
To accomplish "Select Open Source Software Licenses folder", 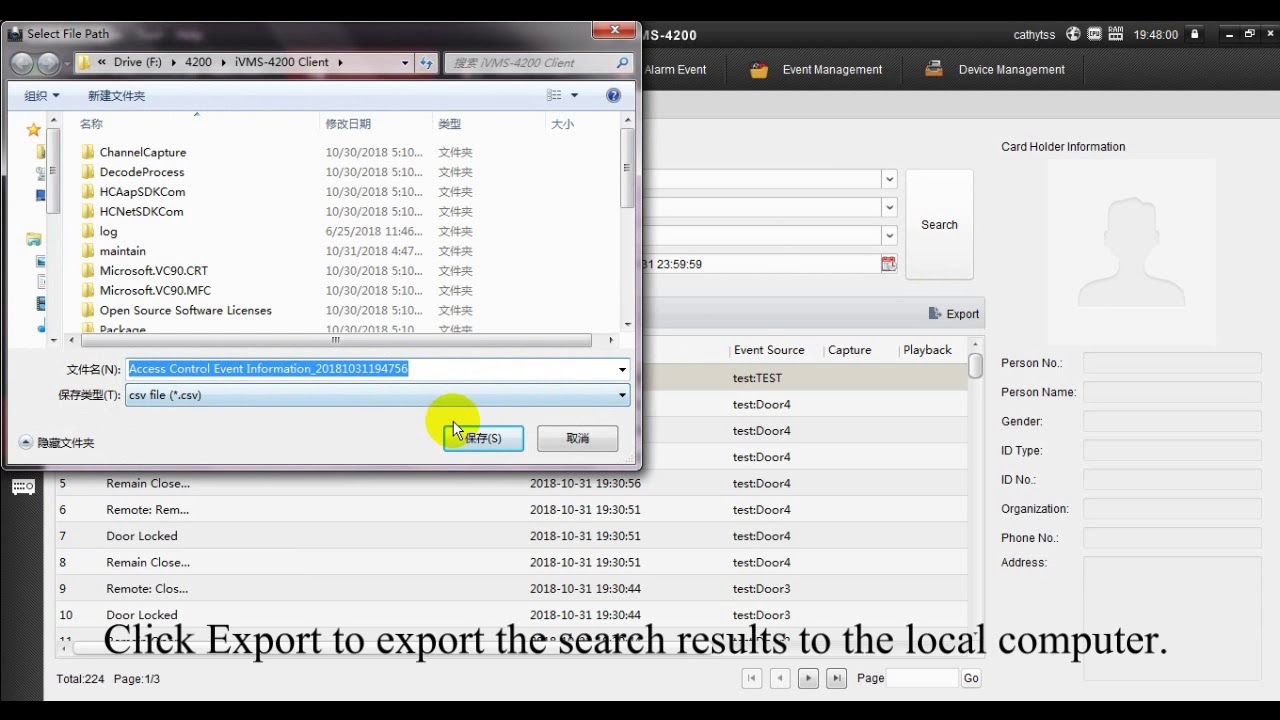I will (x=185, y=310).
